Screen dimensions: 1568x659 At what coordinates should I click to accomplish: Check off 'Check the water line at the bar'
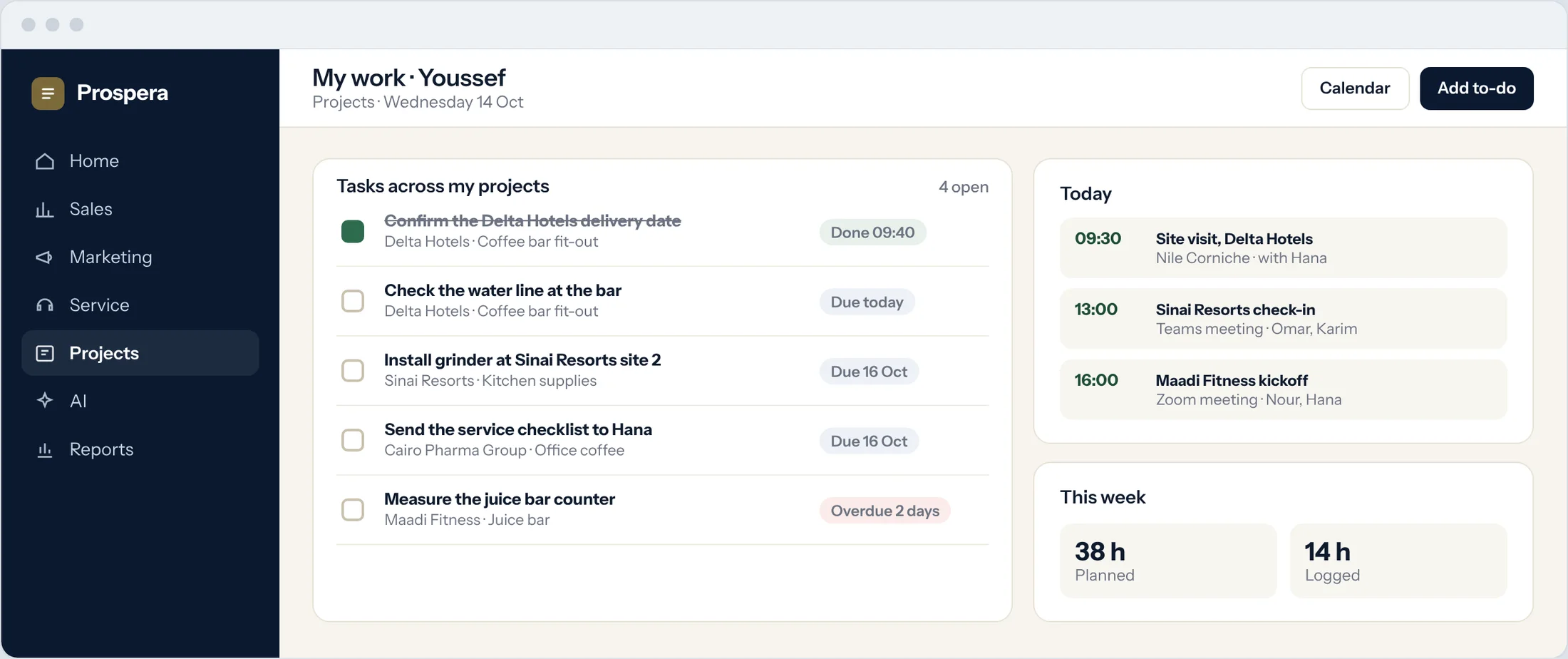353,301
